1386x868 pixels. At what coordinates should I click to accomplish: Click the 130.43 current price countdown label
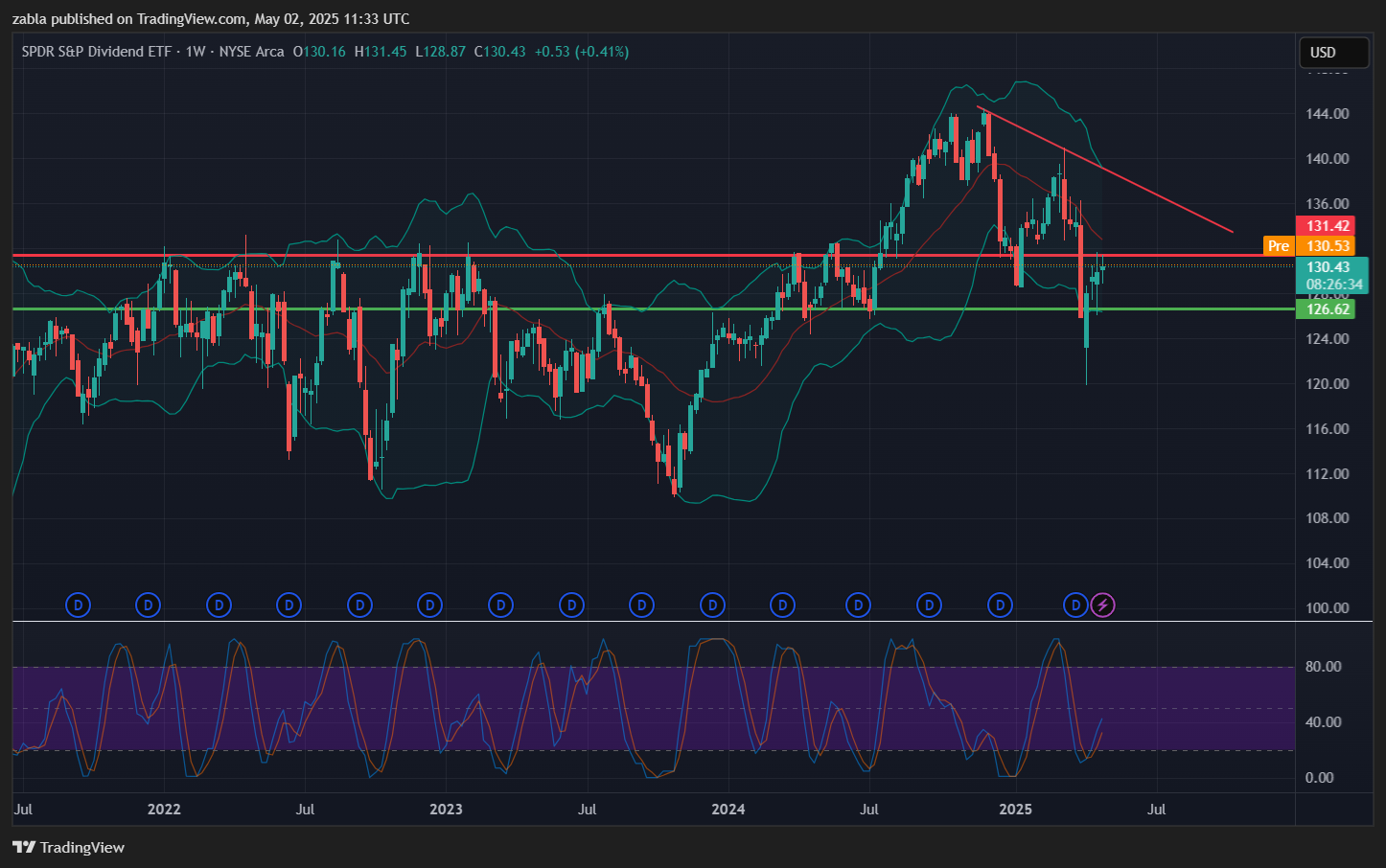(1332, 275)
